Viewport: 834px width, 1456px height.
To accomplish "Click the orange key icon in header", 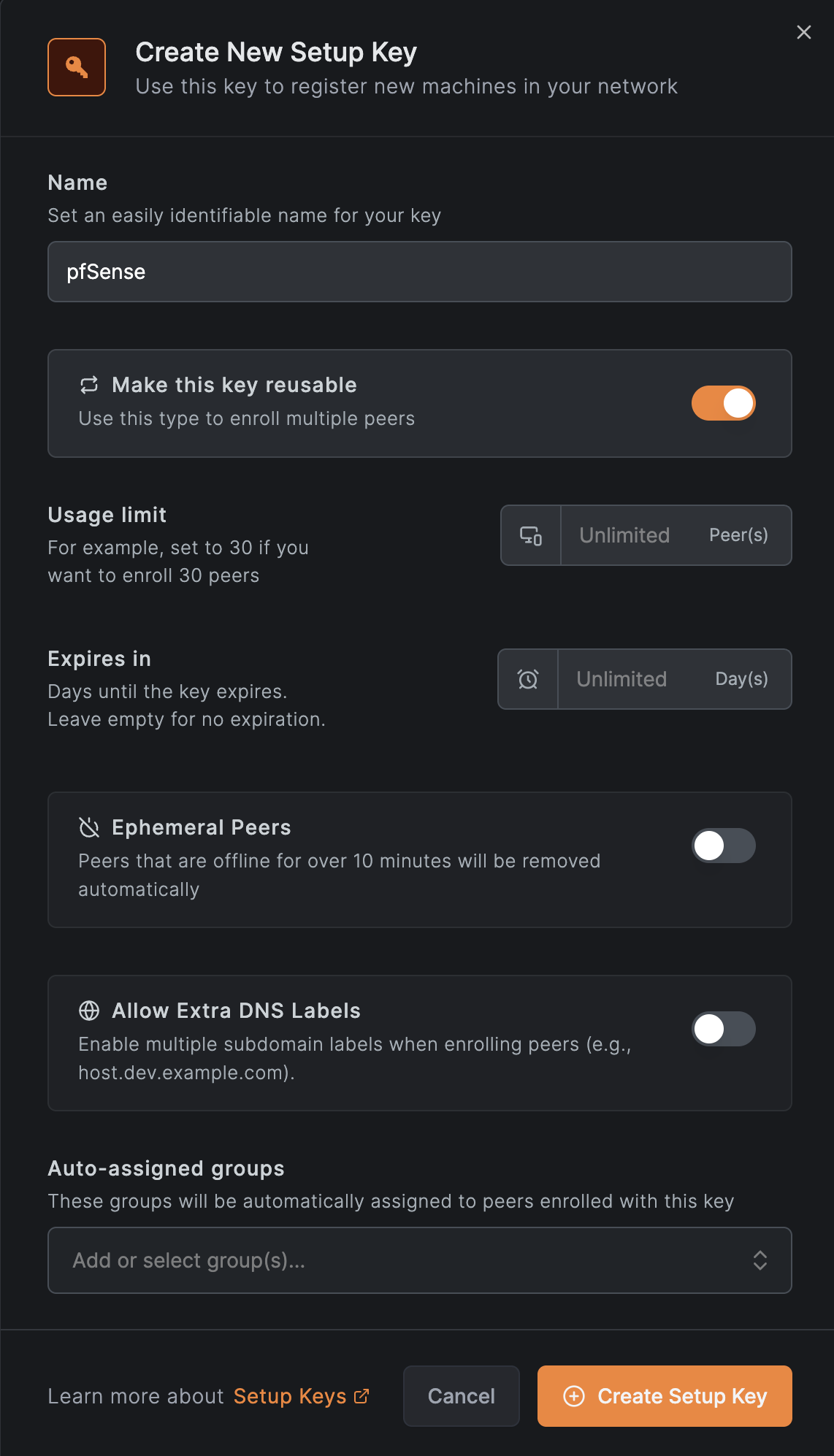I will 77,67.
